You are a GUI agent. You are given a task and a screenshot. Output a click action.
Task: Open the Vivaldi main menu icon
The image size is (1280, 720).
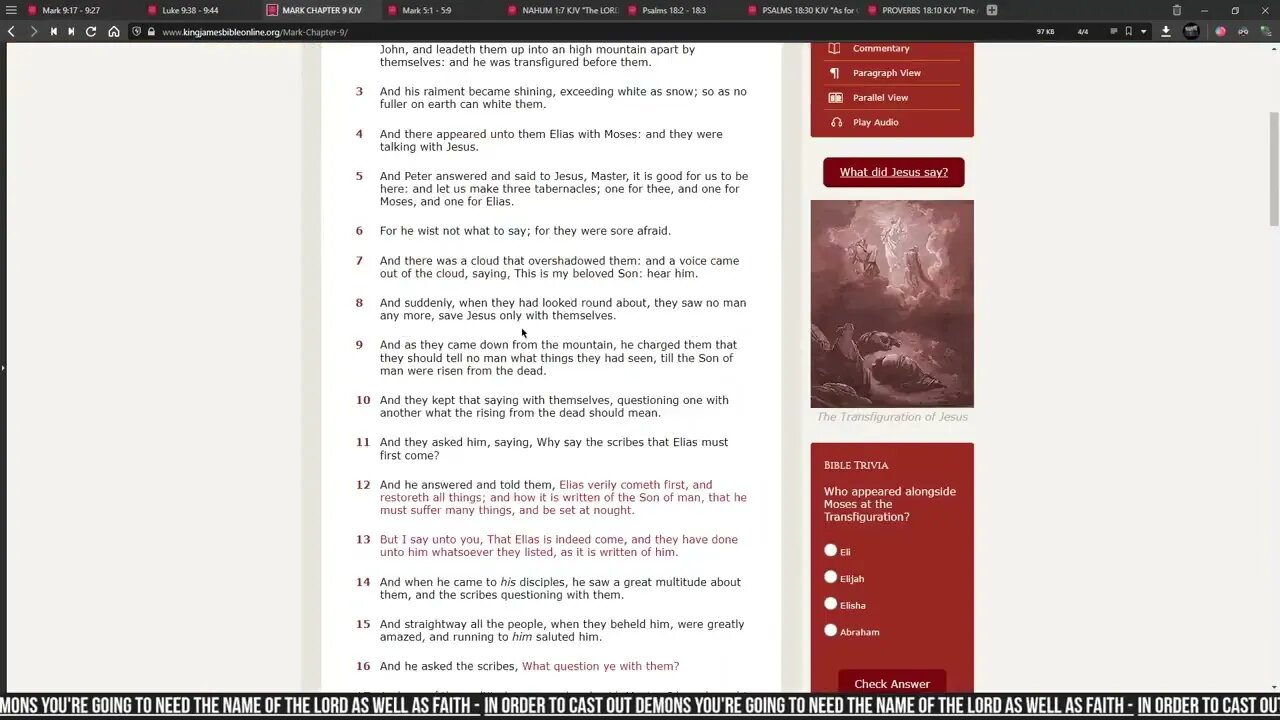coord(11,10)
